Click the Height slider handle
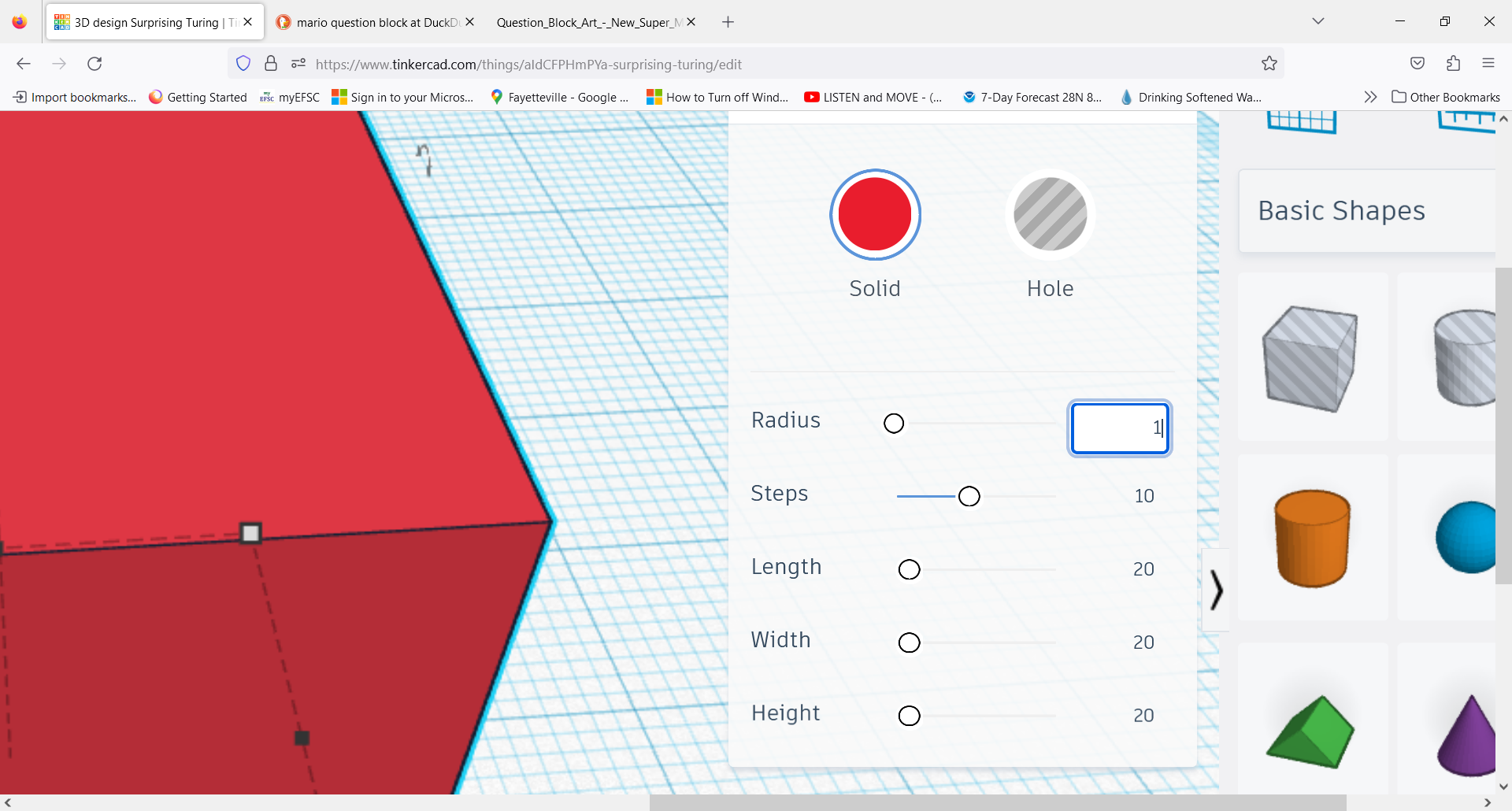Image resolution: width=1512 pixels, height=811 pixels. click(910, 716)
